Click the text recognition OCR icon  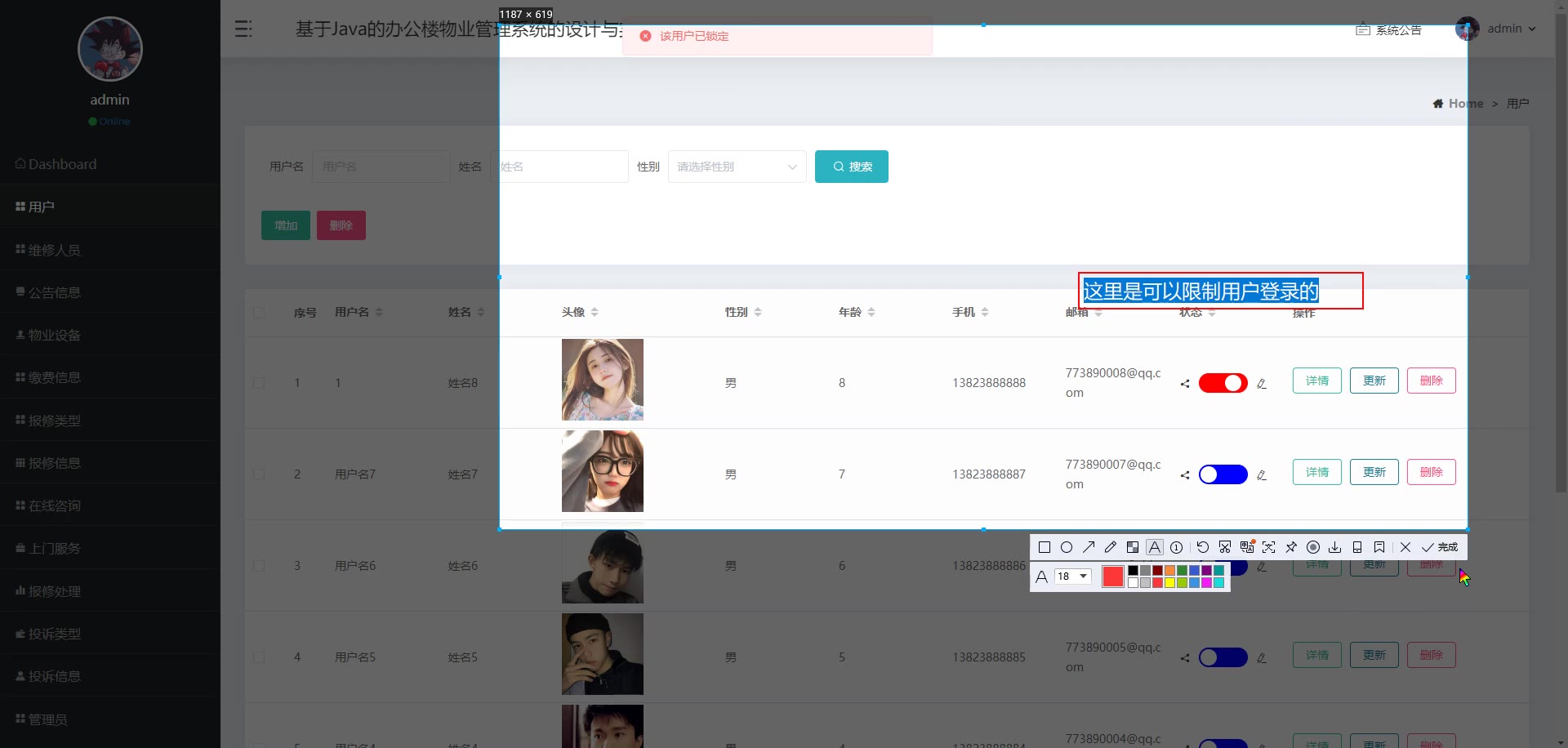click(x=1269, y=547)
